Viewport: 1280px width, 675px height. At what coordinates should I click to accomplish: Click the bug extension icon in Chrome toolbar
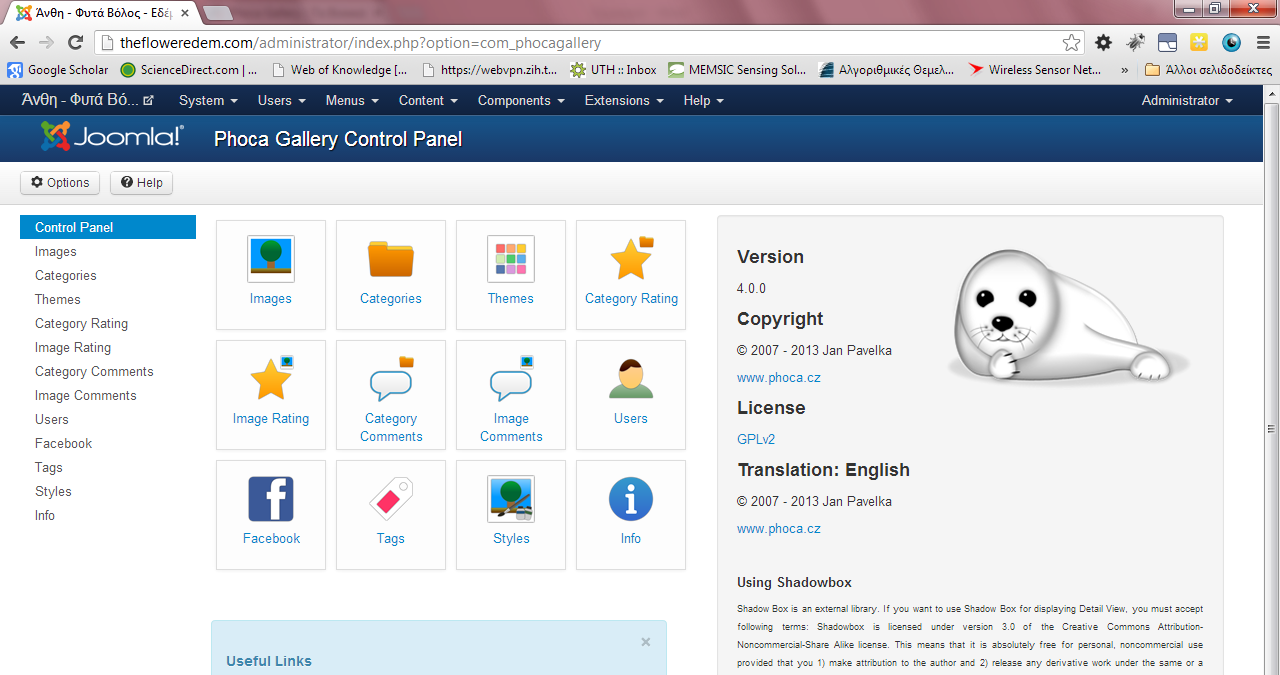coord(1135,42)
